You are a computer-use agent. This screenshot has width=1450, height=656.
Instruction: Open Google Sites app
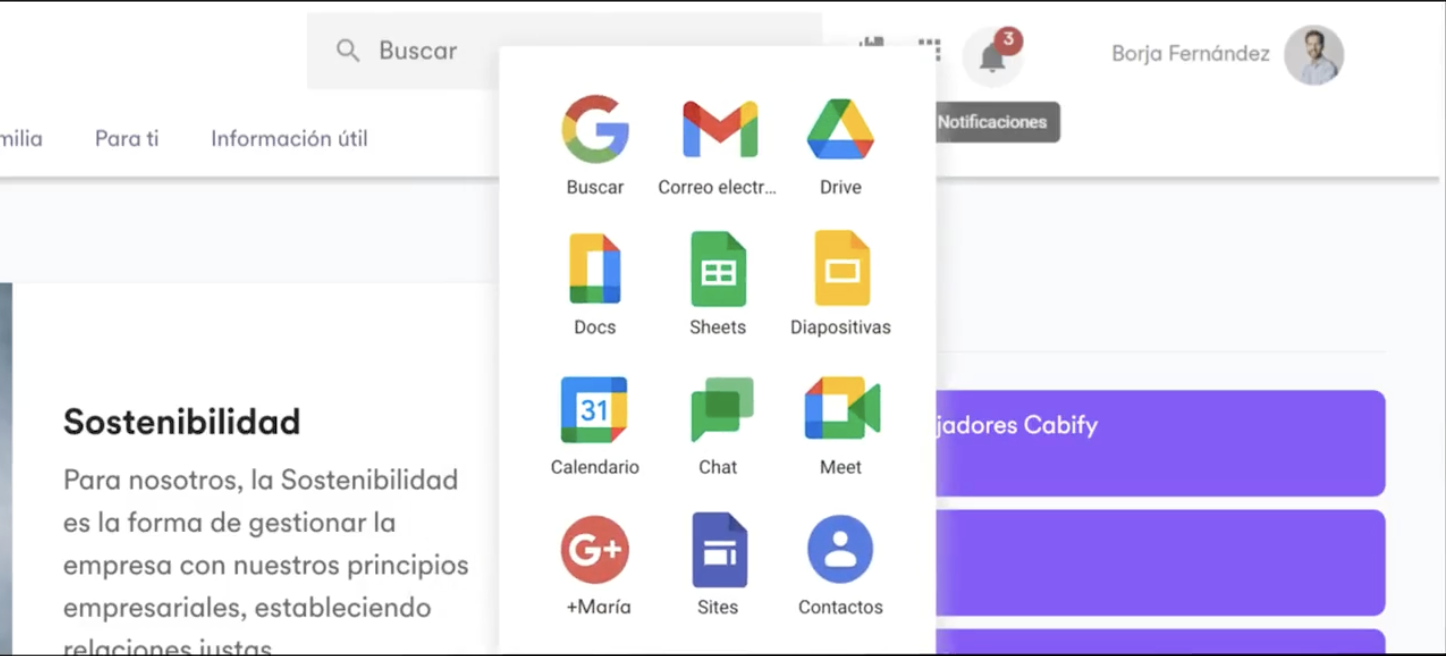719,549
